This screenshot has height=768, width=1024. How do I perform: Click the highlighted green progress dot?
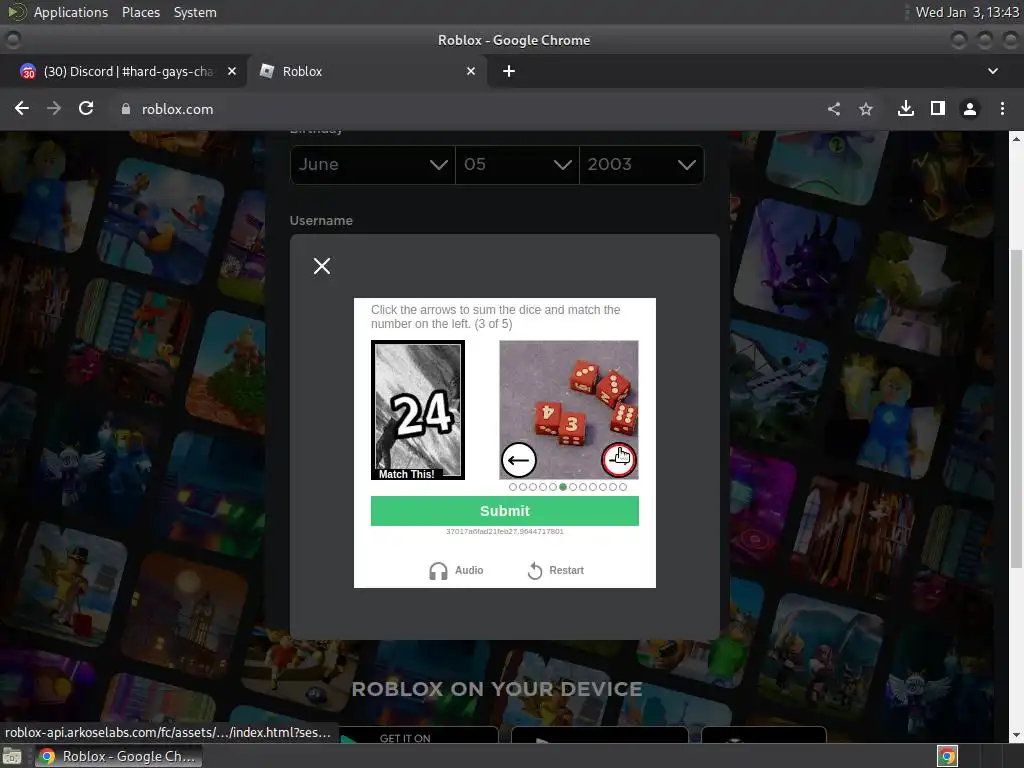click(563, 487)
